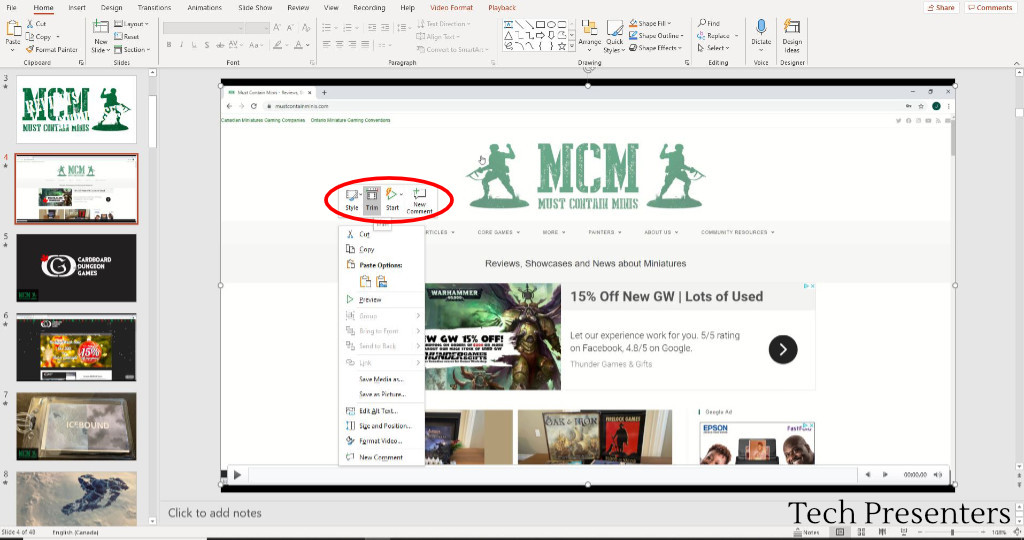
Task: Open the File tab
Action: pyautogui.click(x=11, y=8)
